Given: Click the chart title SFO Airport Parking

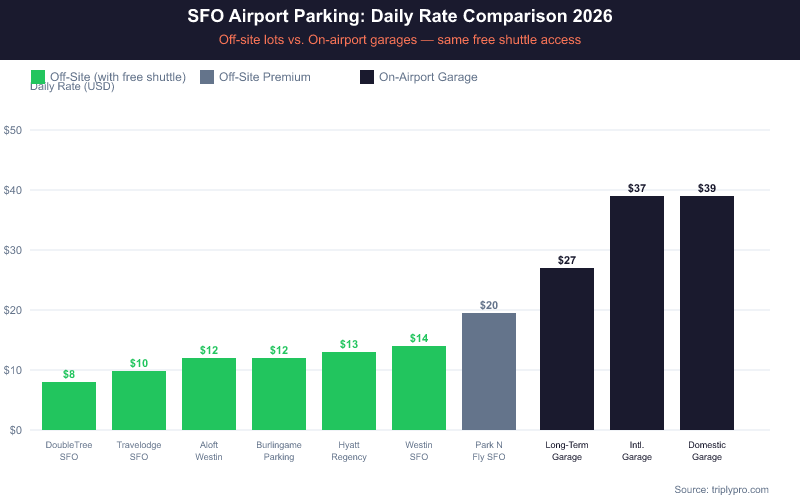Looking at the screenshot, I should [x=400, y=17].
